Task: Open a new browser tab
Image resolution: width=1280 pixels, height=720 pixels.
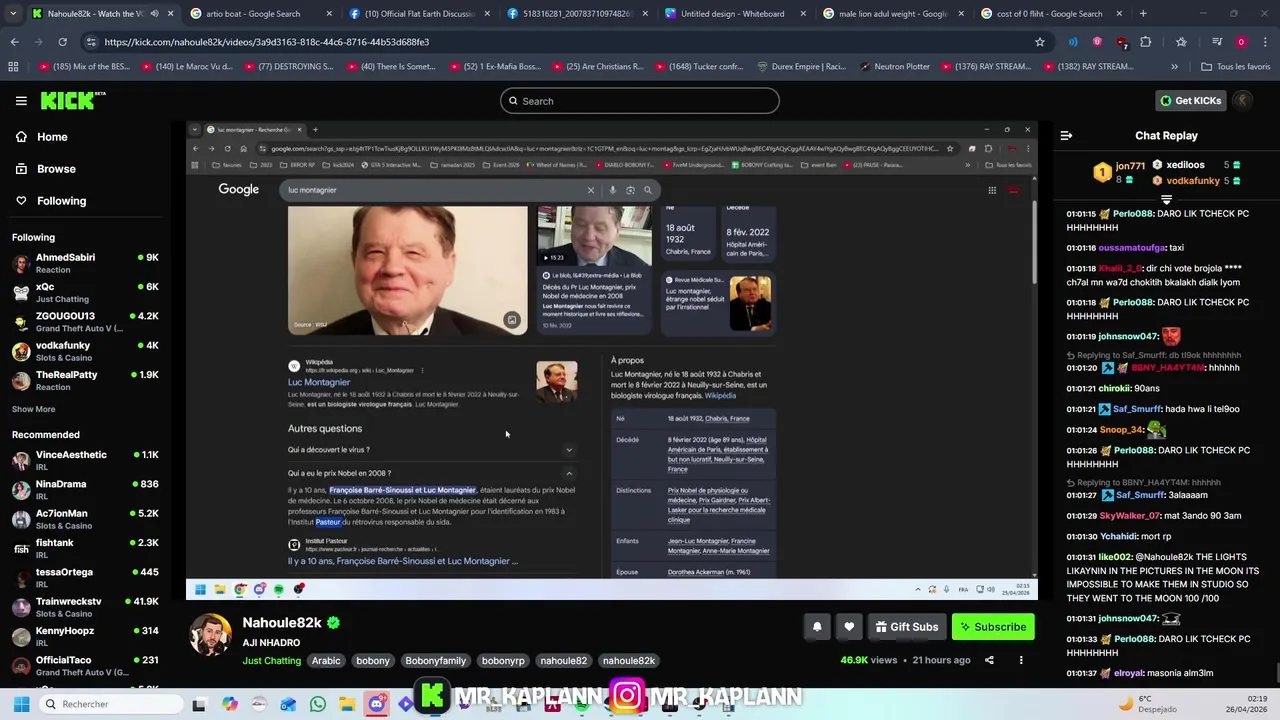Action: (1143, 14)
